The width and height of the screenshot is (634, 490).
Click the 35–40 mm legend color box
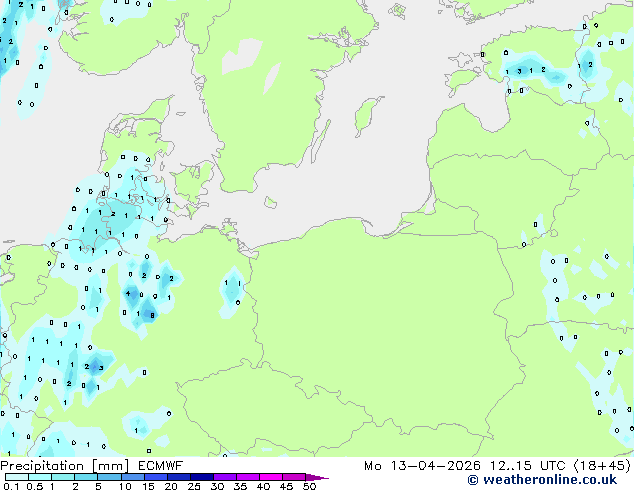point(247,477)
